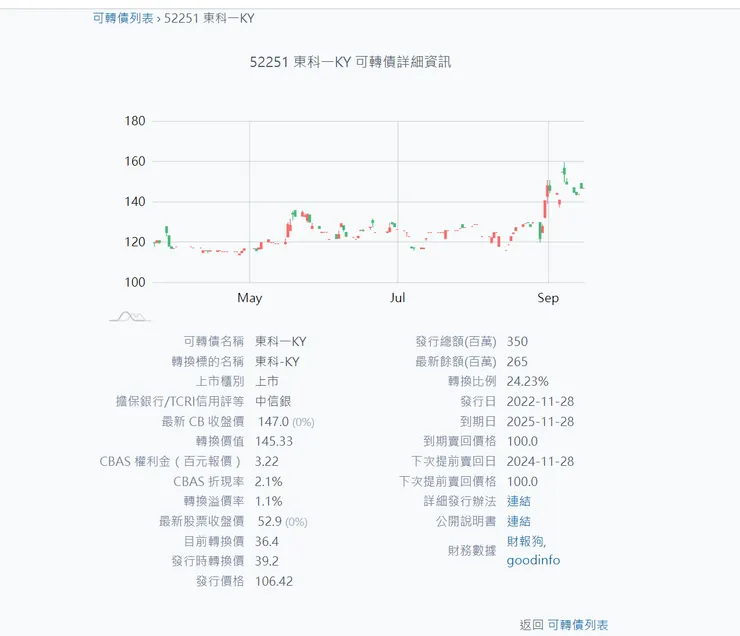Open the 公開說明書 連結 link
Screen dimensions: 740x636
(518, 521)
